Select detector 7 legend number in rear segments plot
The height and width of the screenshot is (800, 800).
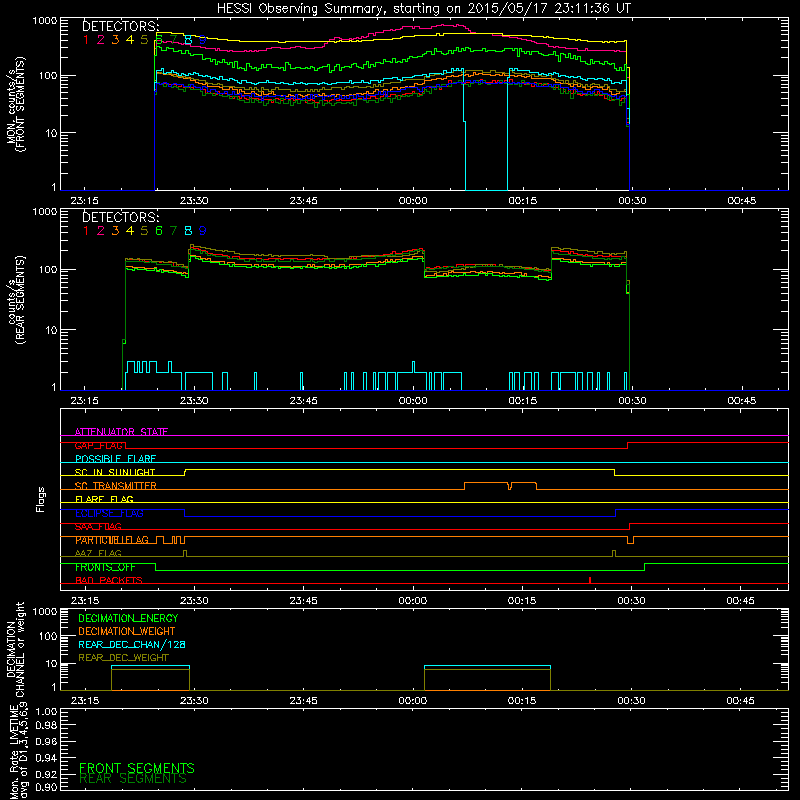[173, 231]
